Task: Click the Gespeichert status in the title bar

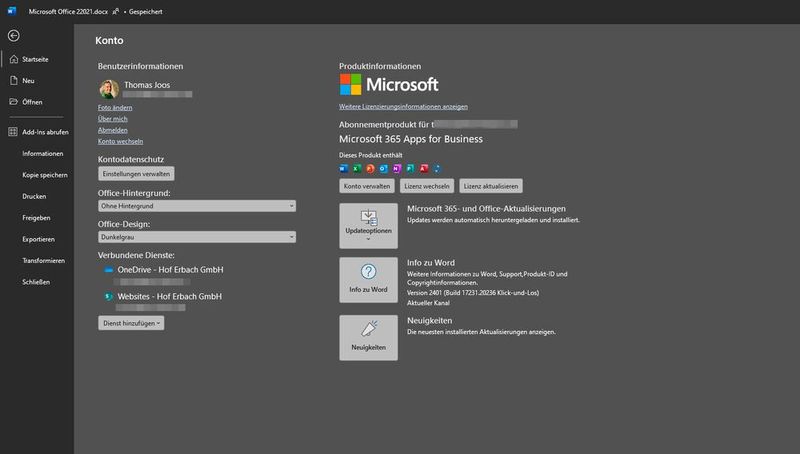Action: click(x=145, y=11)
